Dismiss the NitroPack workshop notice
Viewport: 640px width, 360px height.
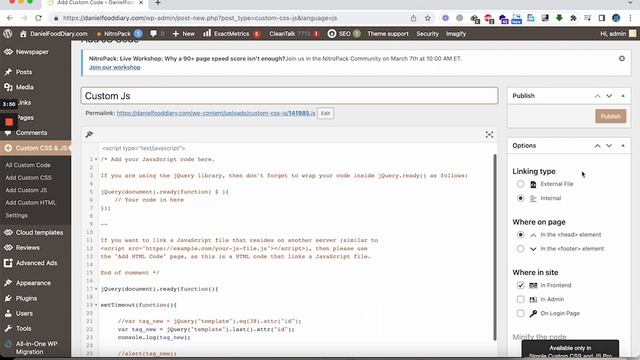click(x=622, y=58)
